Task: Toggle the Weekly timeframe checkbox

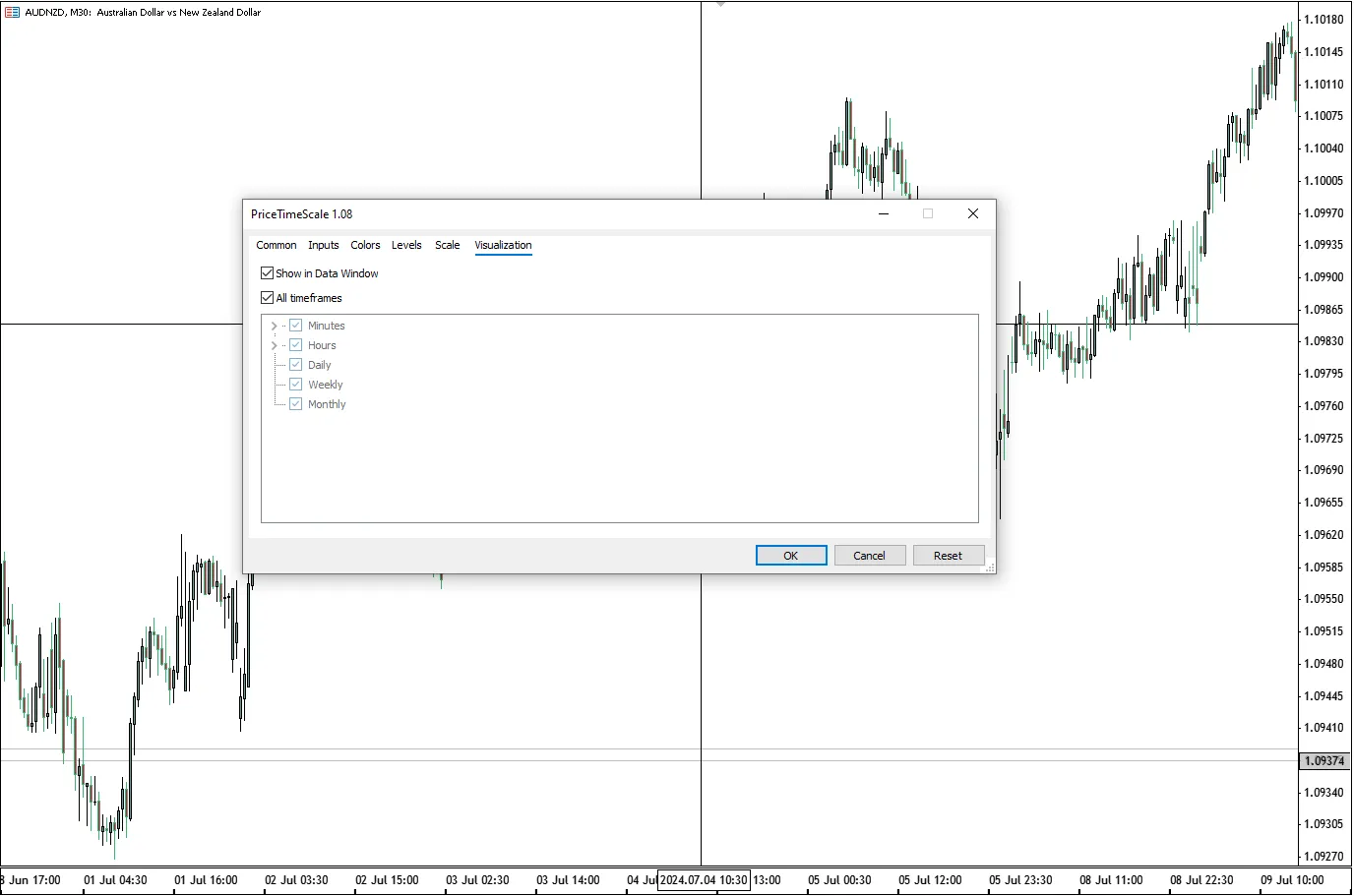Action: point(295,385)
